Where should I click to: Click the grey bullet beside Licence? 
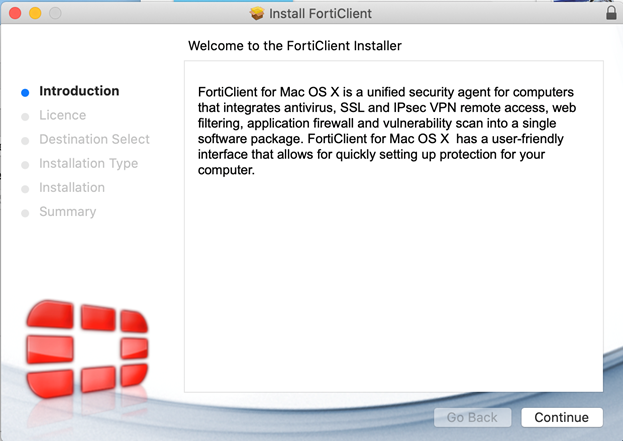click(26, 116)
